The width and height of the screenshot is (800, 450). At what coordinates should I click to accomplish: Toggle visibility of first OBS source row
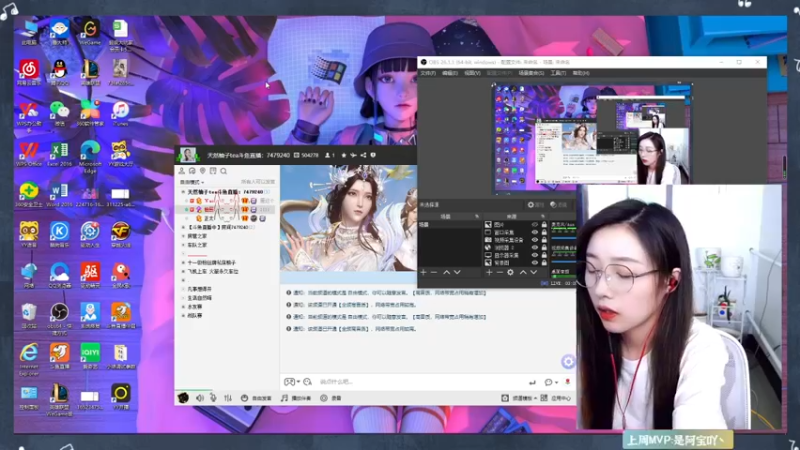pyautogui.click(x=535, y=224)
